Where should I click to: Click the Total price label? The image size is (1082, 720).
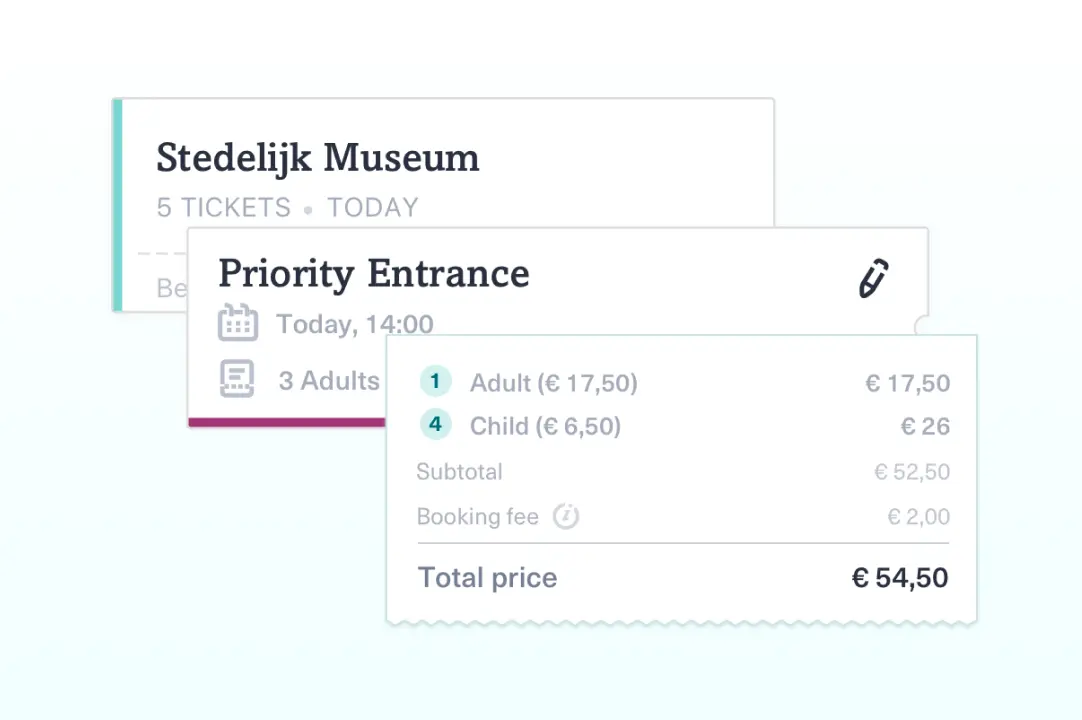click(487, 578)
